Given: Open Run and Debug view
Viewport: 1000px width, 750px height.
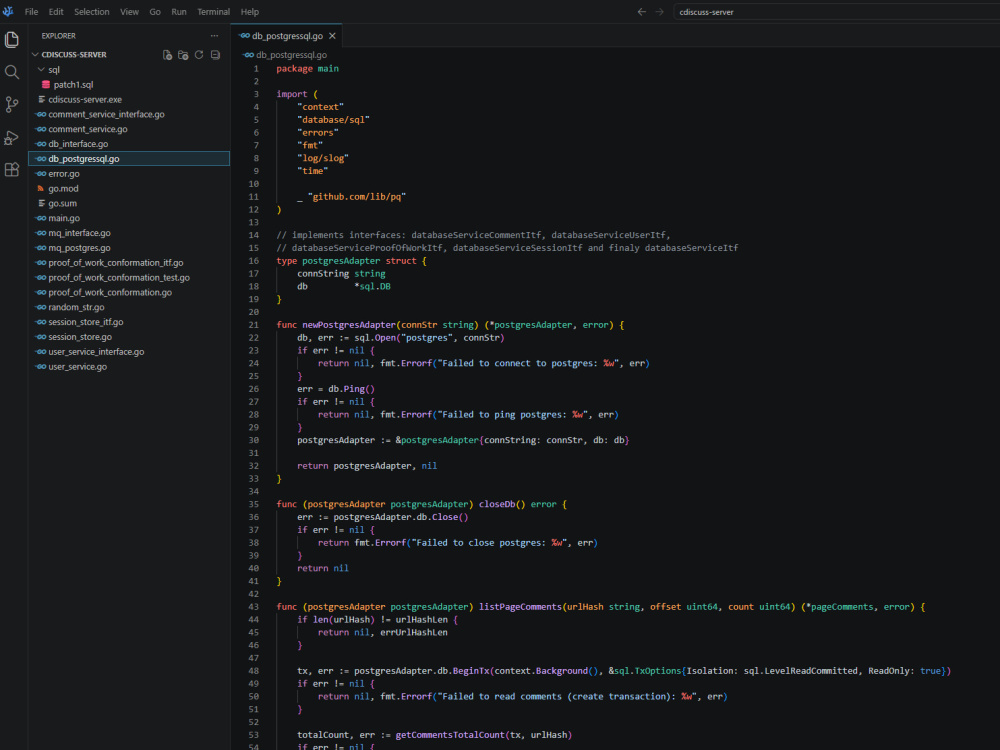Looking at the screenshot, I should 11,137.
